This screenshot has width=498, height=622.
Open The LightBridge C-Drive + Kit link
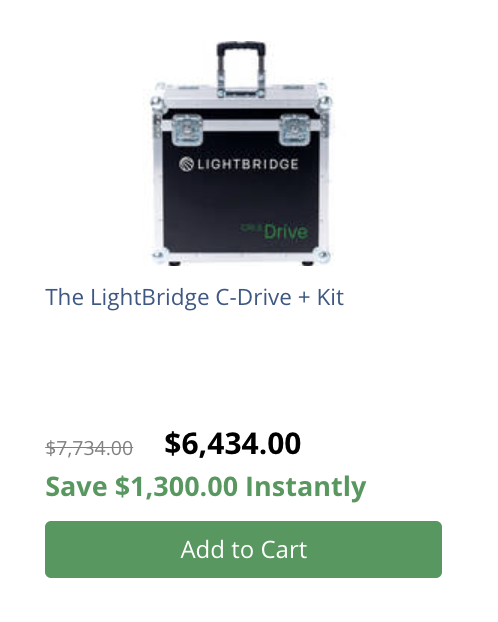[194, 297]
